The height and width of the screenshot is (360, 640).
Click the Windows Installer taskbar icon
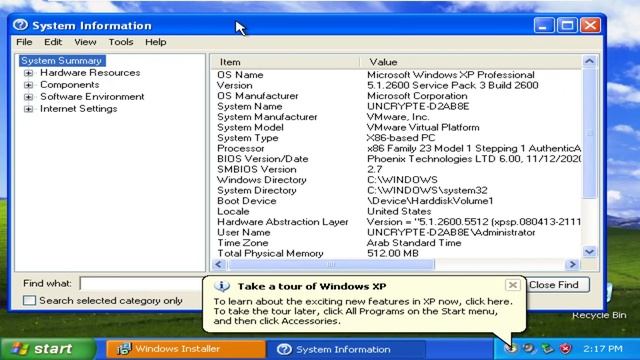[x=123, y=349]
